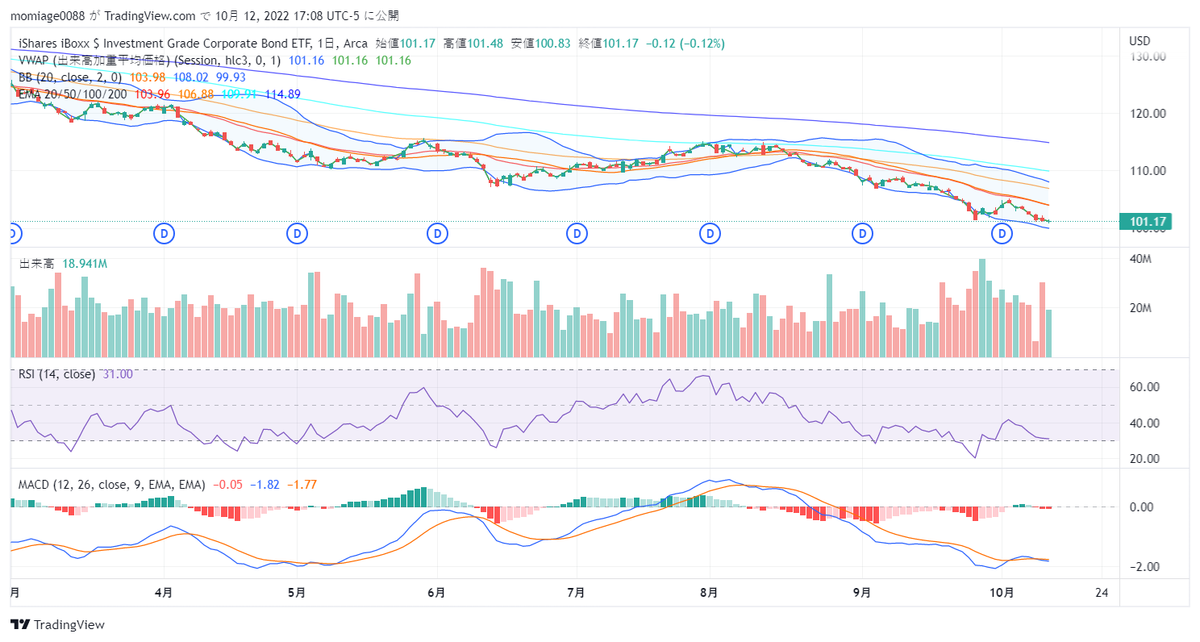
Task: Select the dividend D marker above 10月
Action: pos(1001,233)
